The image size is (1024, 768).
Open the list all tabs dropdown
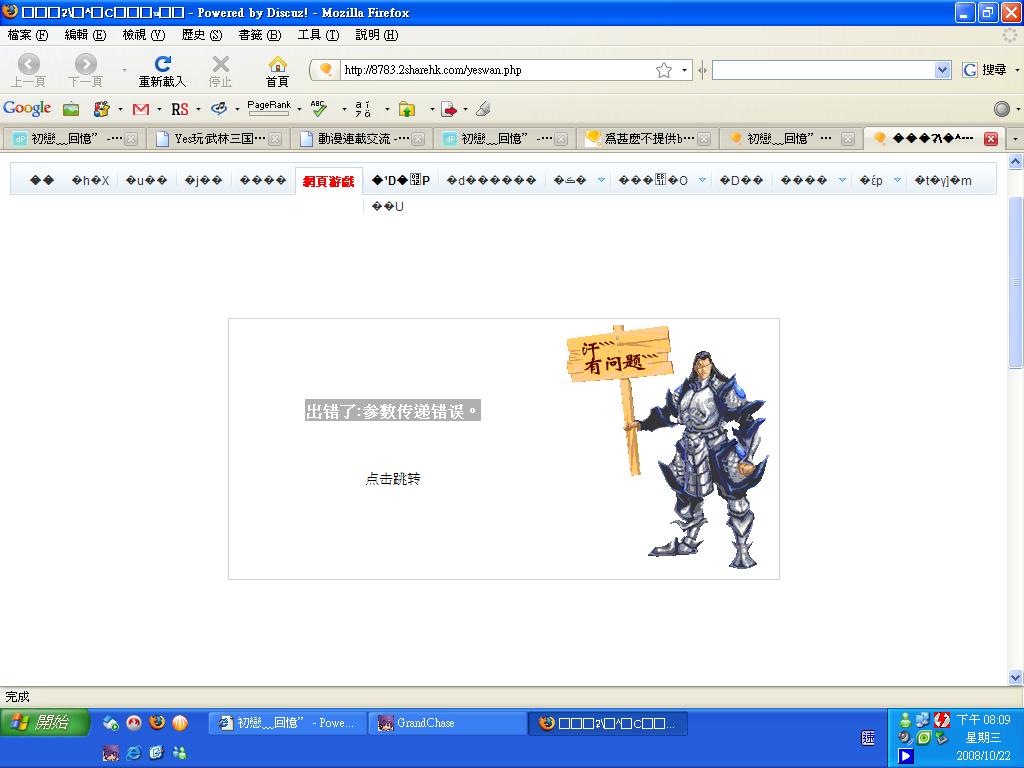pos(1014,138)
